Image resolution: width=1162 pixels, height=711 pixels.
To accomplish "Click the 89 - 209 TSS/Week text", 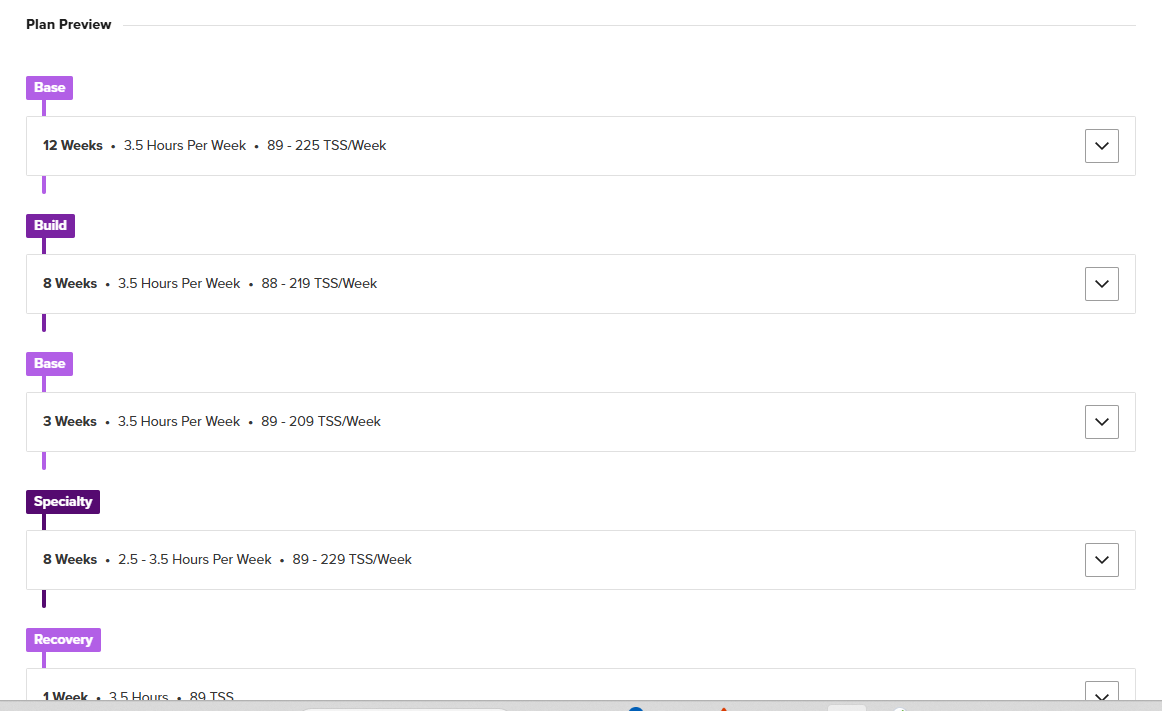I will 321,421.
